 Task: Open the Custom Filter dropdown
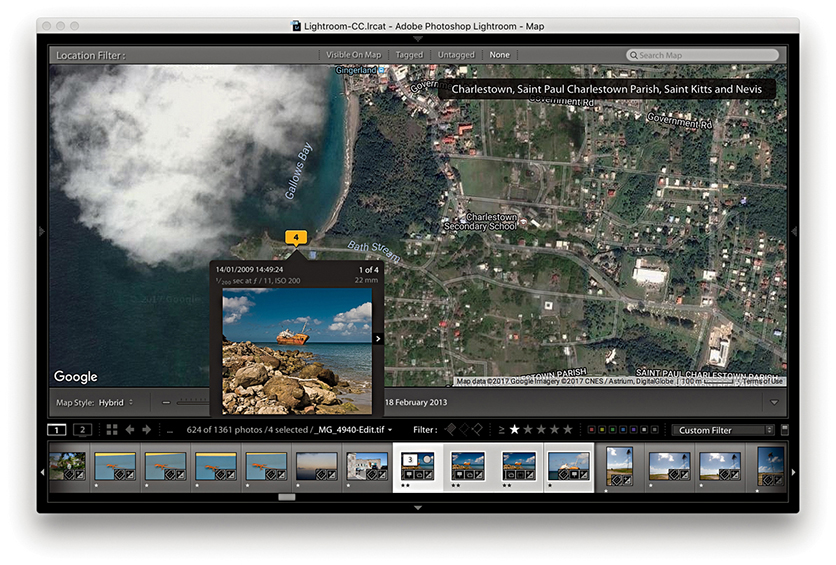point(718,430)
